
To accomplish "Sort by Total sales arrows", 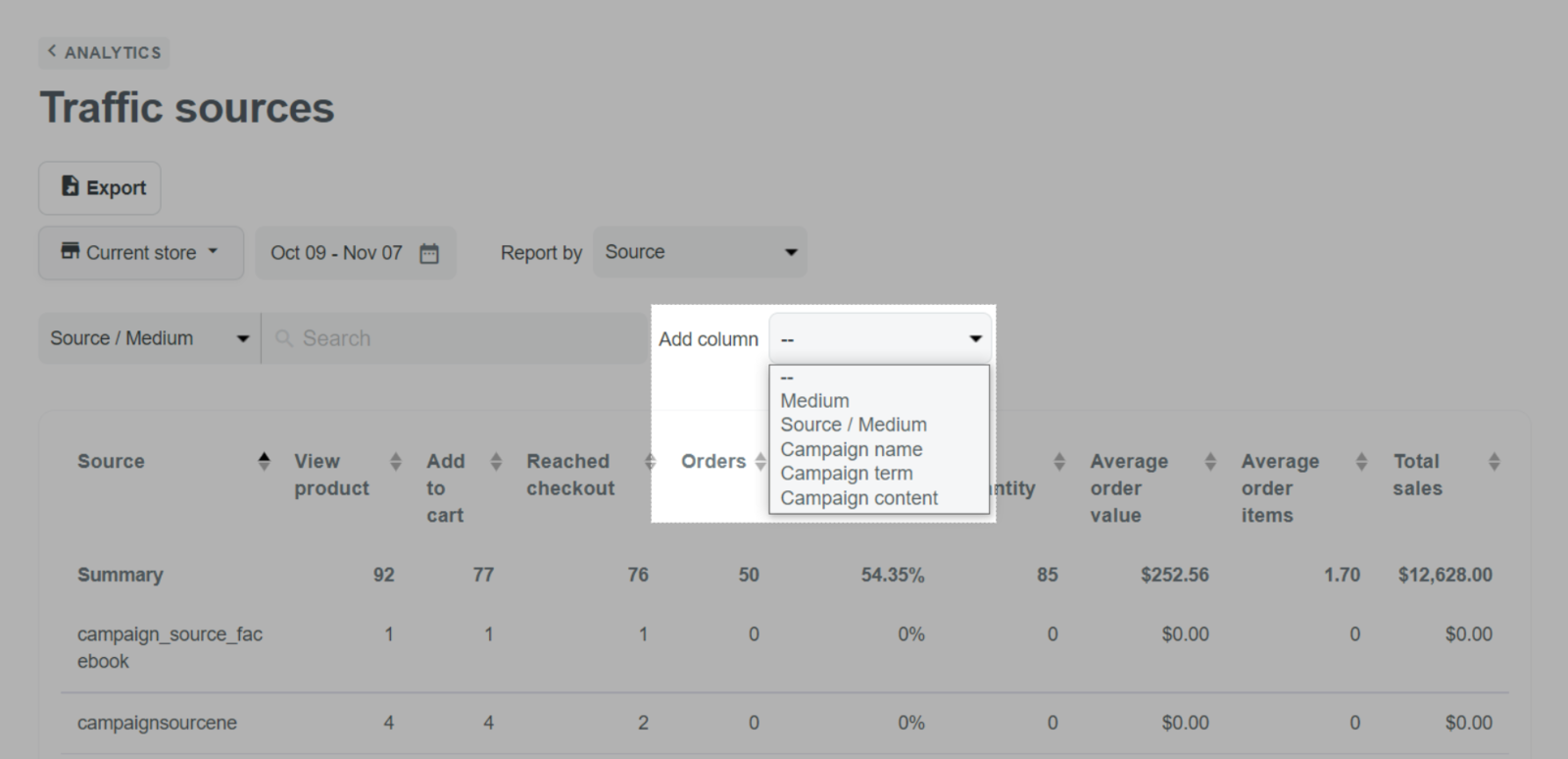I will 1494,461.
